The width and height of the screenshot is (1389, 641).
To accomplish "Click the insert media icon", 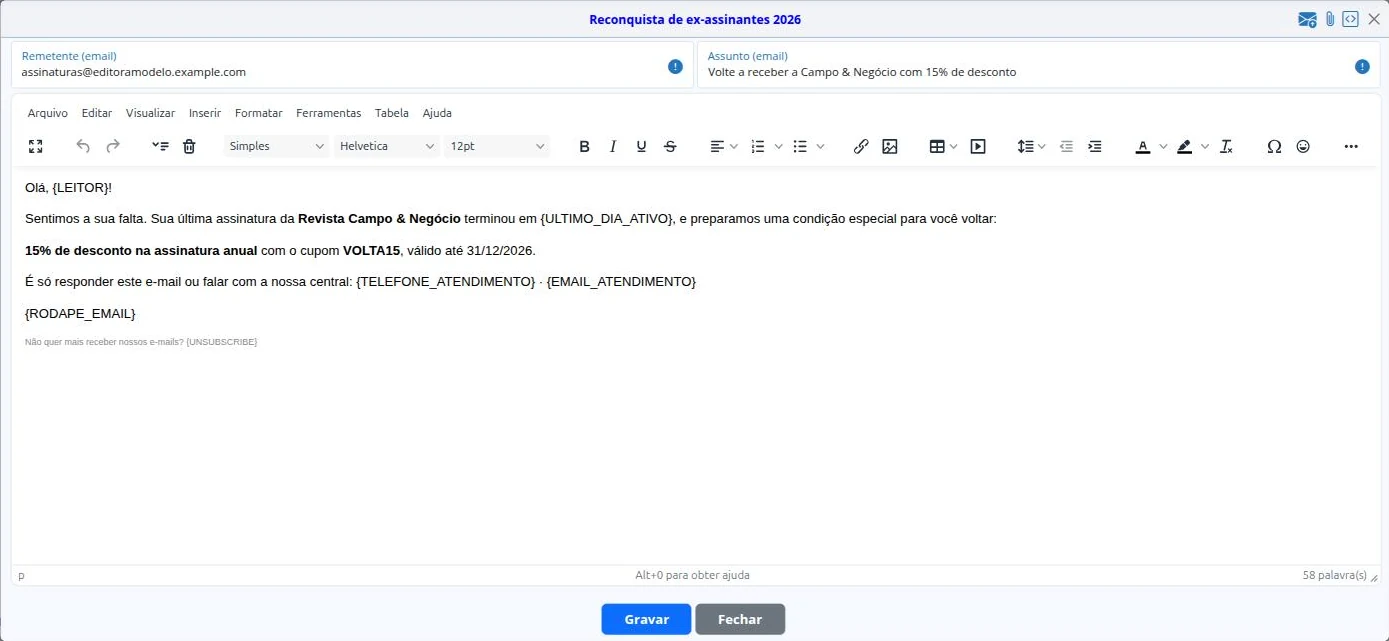I will (x=978, y=146).
